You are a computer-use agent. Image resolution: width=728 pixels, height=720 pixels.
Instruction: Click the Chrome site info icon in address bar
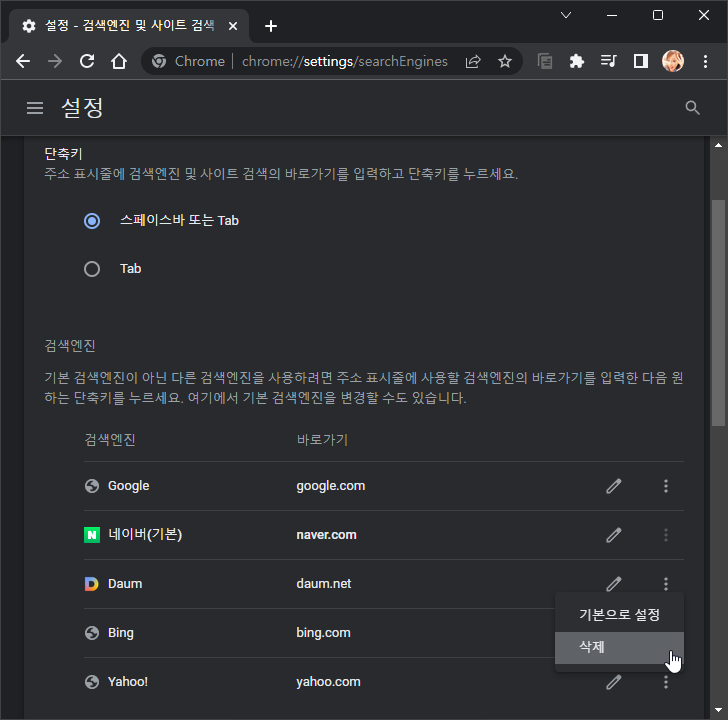coord(159,61)
